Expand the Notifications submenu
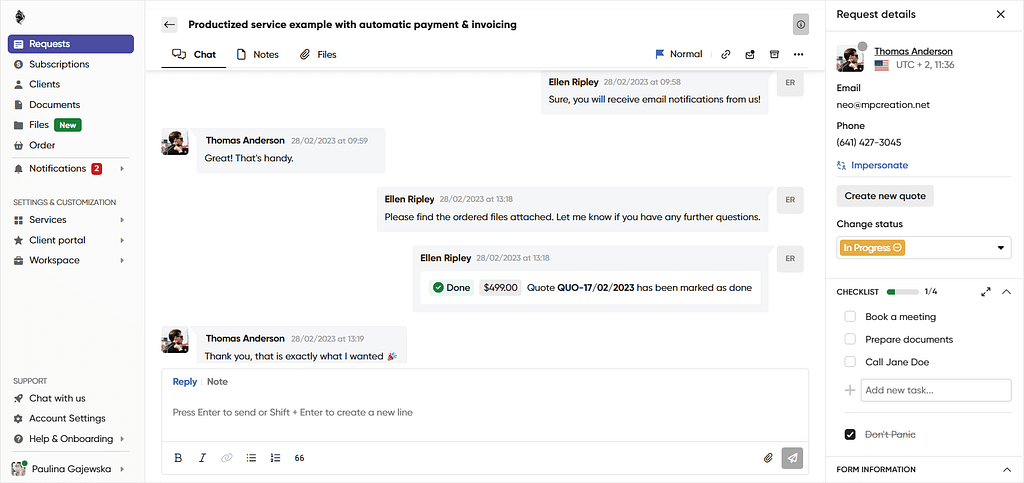The height and width of the screenshot is (483, 1024). pyautogui.click(x=121, y=168)
